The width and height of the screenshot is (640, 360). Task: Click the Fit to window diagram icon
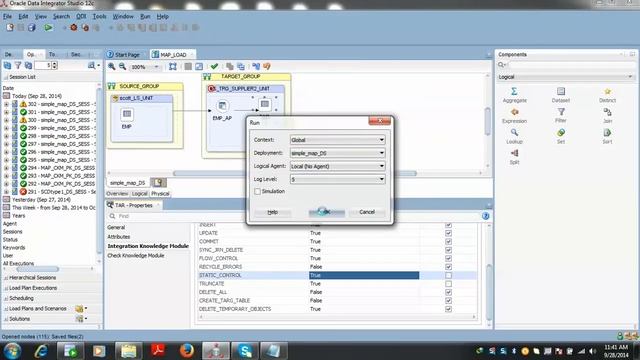tap(173, 67)
